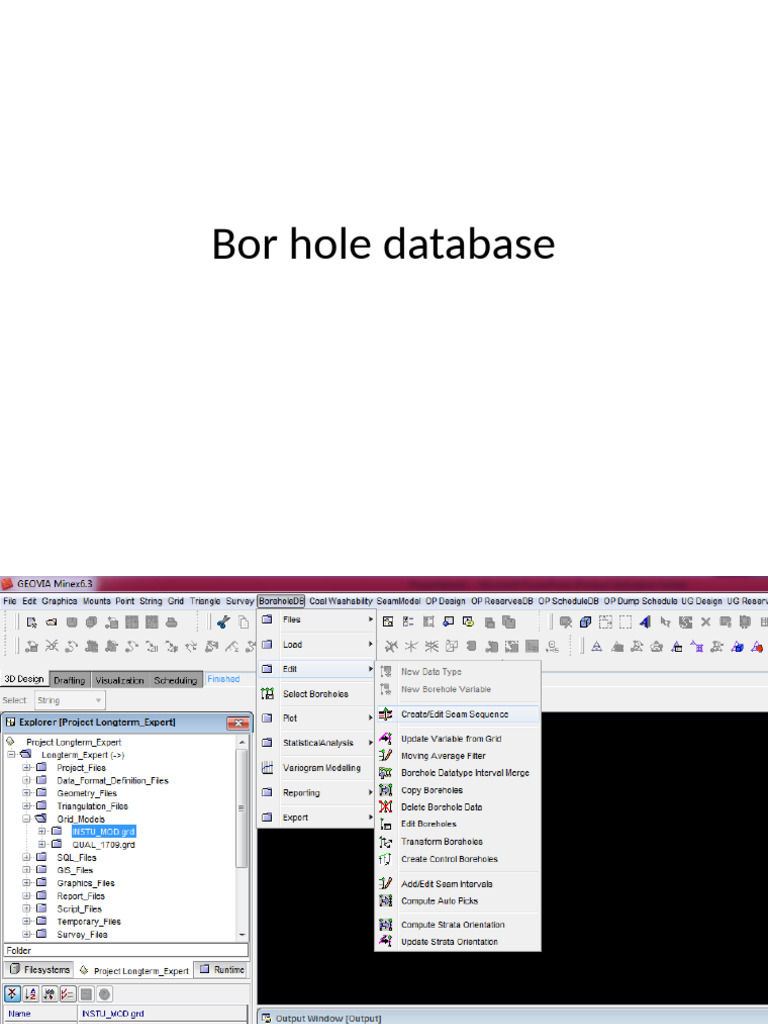Open the Export submenu
Image resolution: width=768 pixels, height=1024 pixels.
[x=317, y=817]
